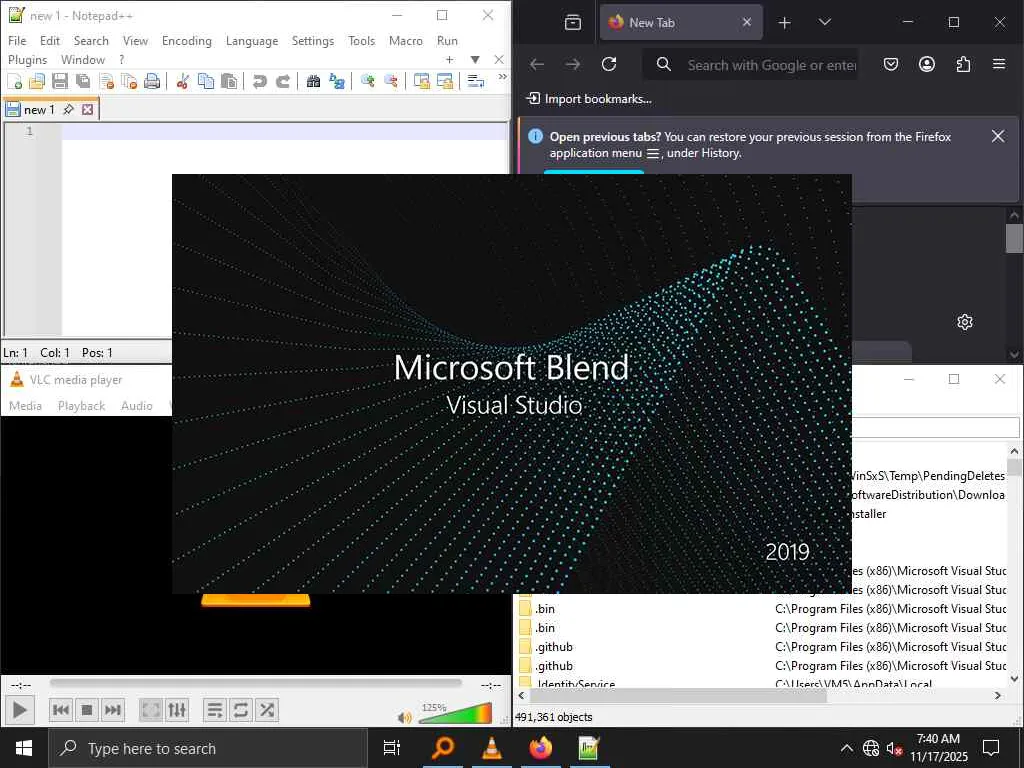
Task: Click the Copy icon in Notepad++ toolbar
Action: point(206,81)
